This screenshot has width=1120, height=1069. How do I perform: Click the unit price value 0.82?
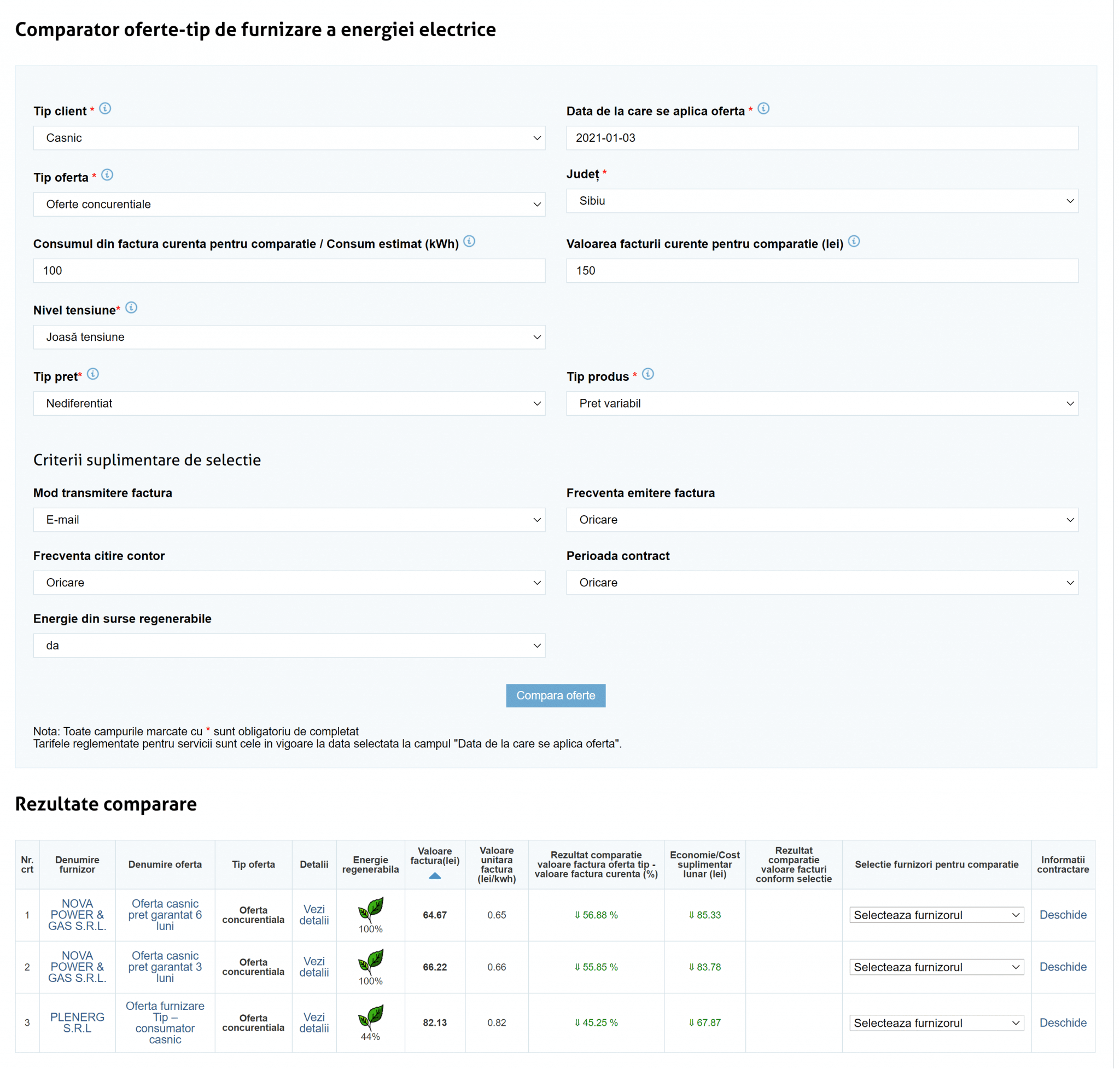(496, 1023)
